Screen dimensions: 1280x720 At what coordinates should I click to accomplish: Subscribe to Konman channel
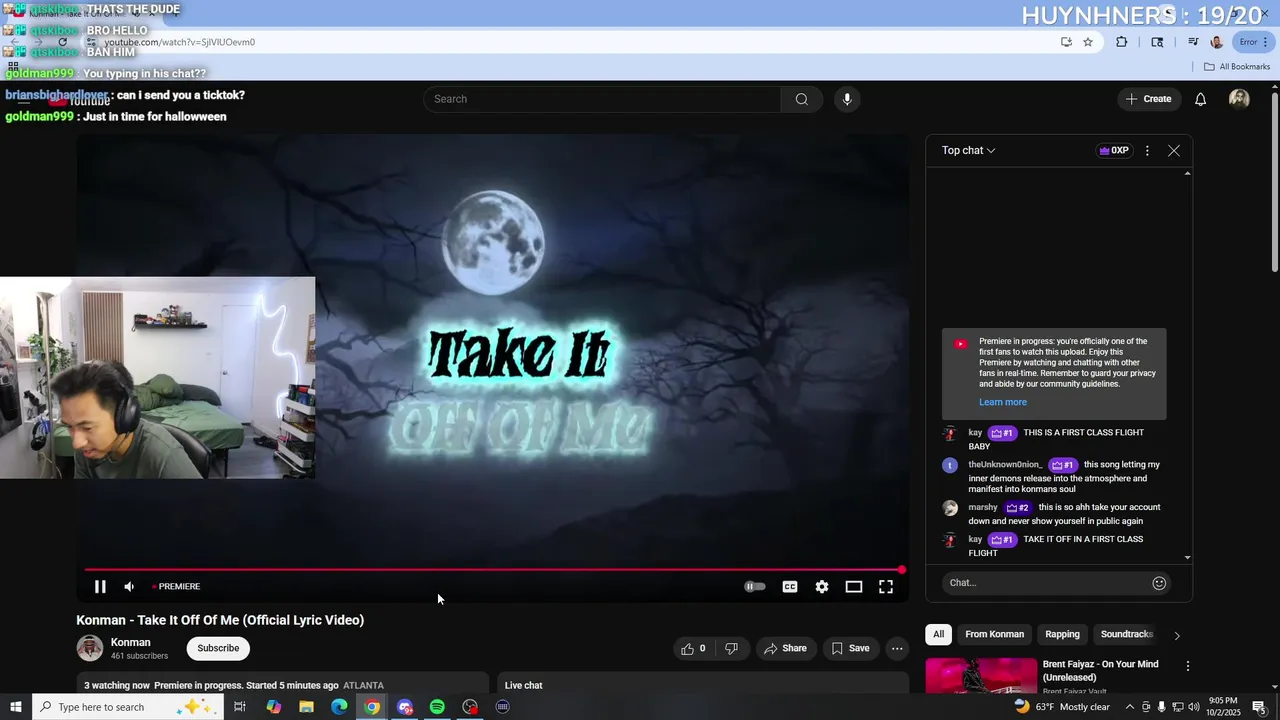tap(218, 648)
